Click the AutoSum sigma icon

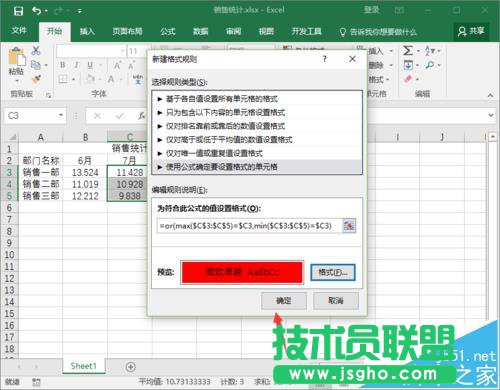(408, 51)
